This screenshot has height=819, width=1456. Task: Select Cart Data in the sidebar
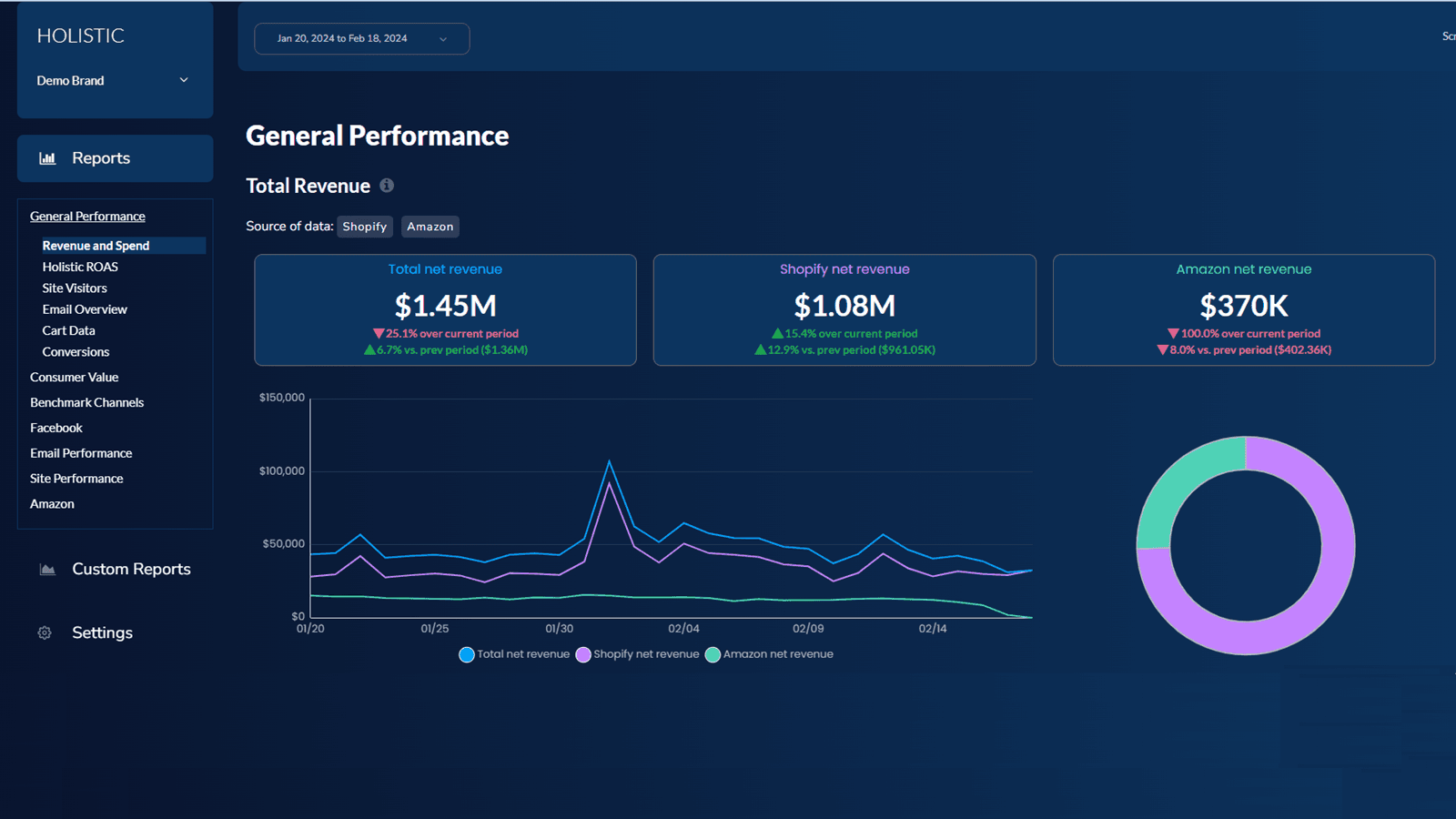click(x=68, y=330)
